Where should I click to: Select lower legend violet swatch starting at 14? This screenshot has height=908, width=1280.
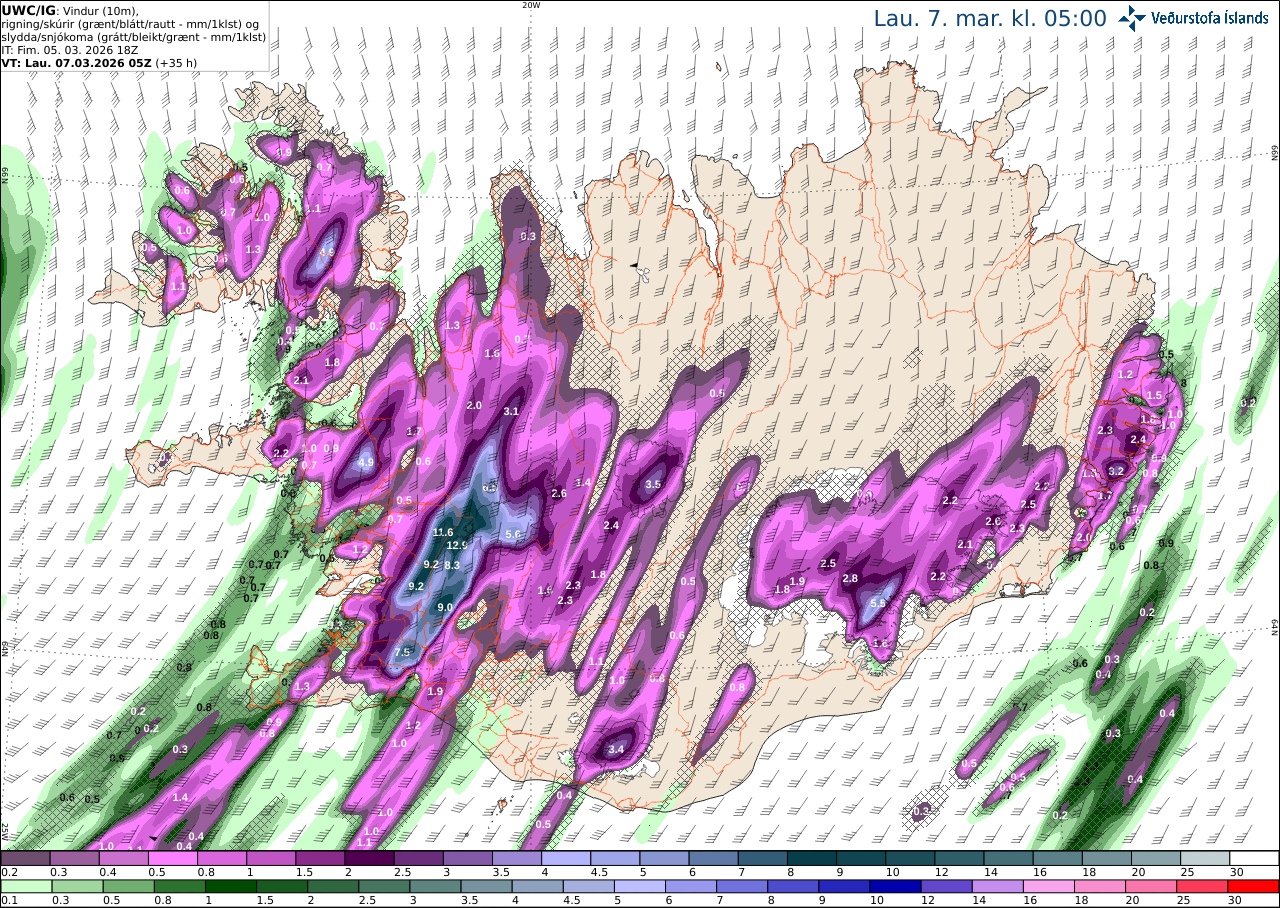pos(998,886)
